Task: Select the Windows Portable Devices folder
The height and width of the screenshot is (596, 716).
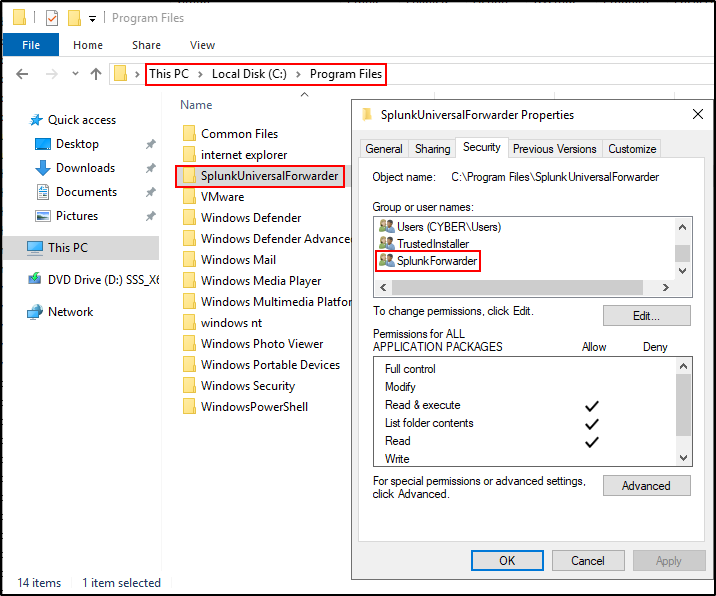Action: pos(270,365)
